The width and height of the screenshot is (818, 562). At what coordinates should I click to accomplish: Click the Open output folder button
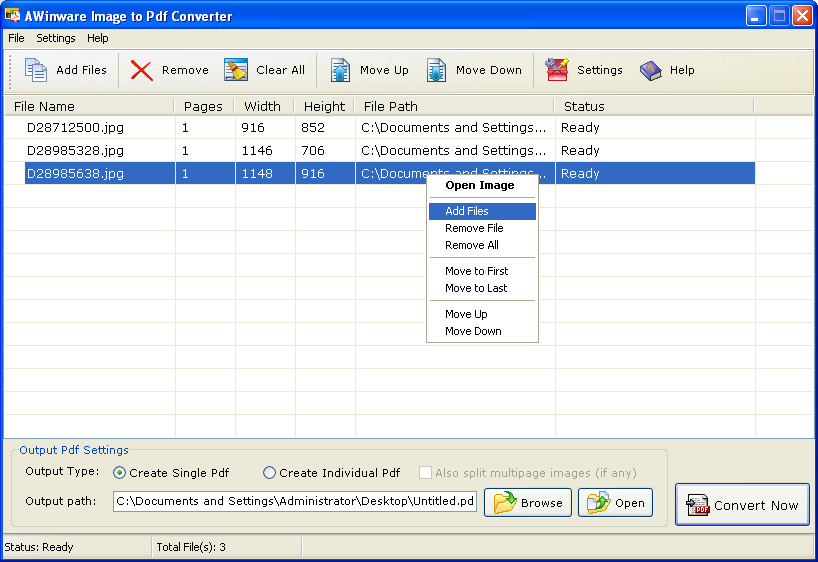coord(615,503)
